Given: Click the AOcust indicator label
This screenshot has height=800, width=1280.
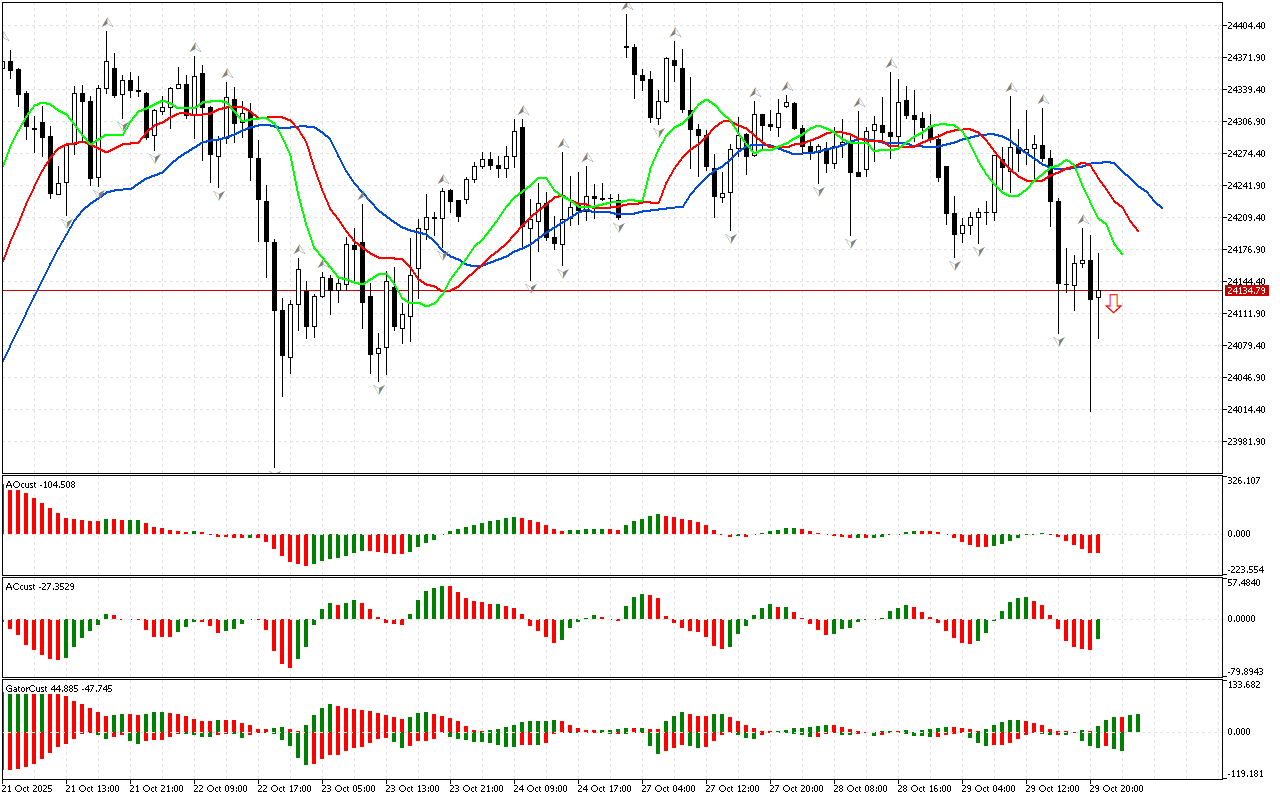Looking at the screenshot, I should click(40, 485).
